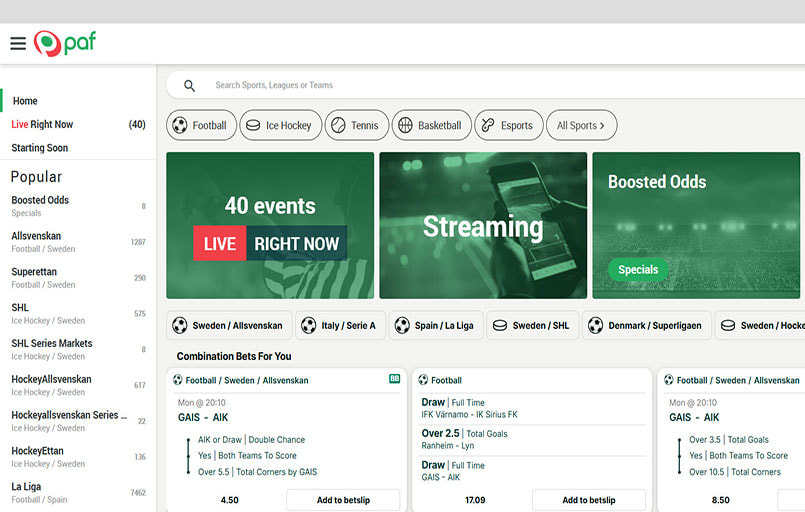The image size is (805, 512).
Task: Click the basketball icon
Action: pos(405,125)
